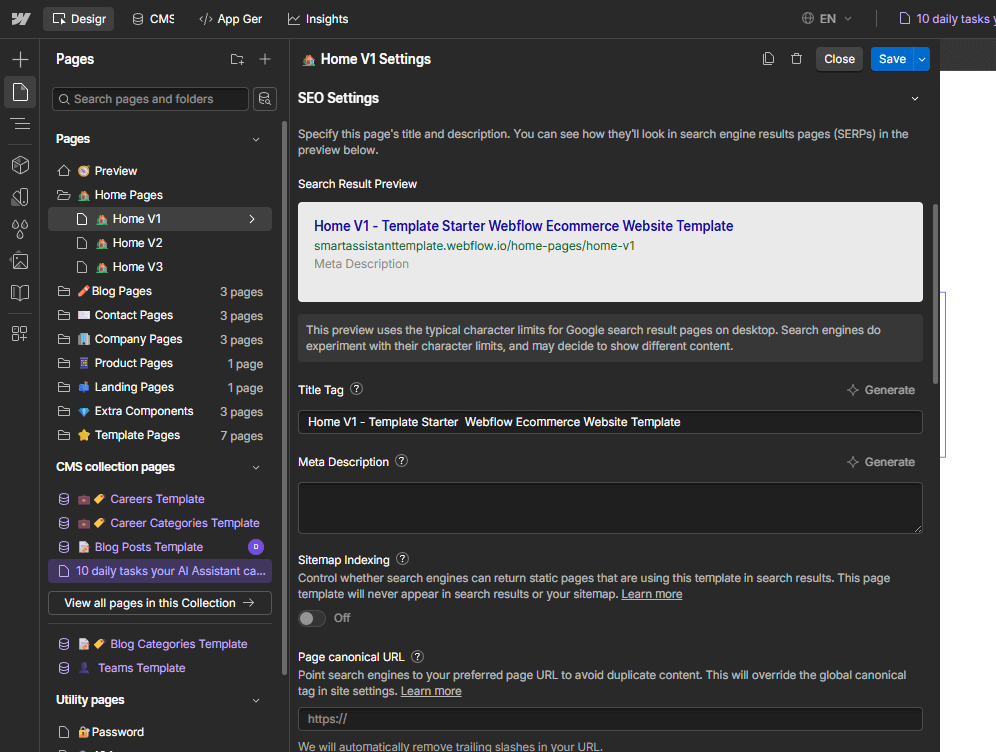Image resolution: width=996 pixels, height=752 pixels.
Task: Click View all pages in this Collection
Action: (x=160, y=603)
